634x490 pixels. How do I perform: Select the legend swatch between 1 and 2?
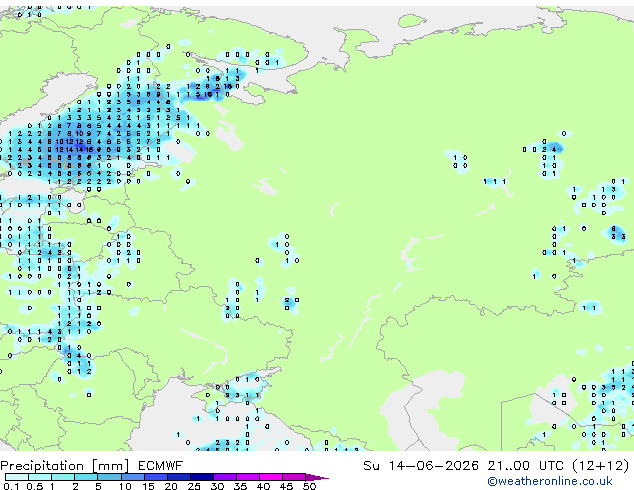pos(63,477)
